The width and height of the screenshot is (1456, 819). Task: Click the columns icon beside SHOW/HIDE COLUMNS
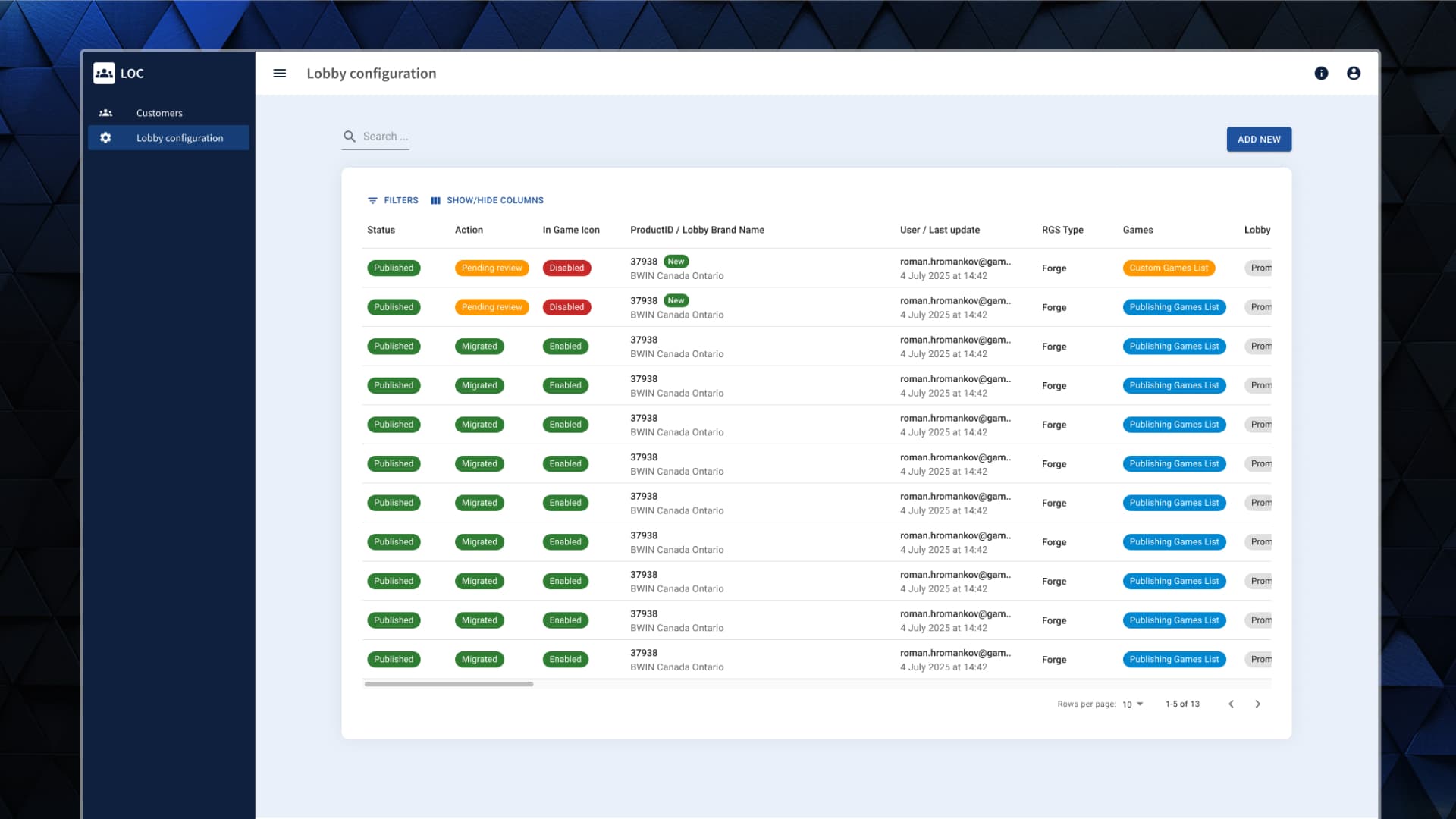(435, 200)
